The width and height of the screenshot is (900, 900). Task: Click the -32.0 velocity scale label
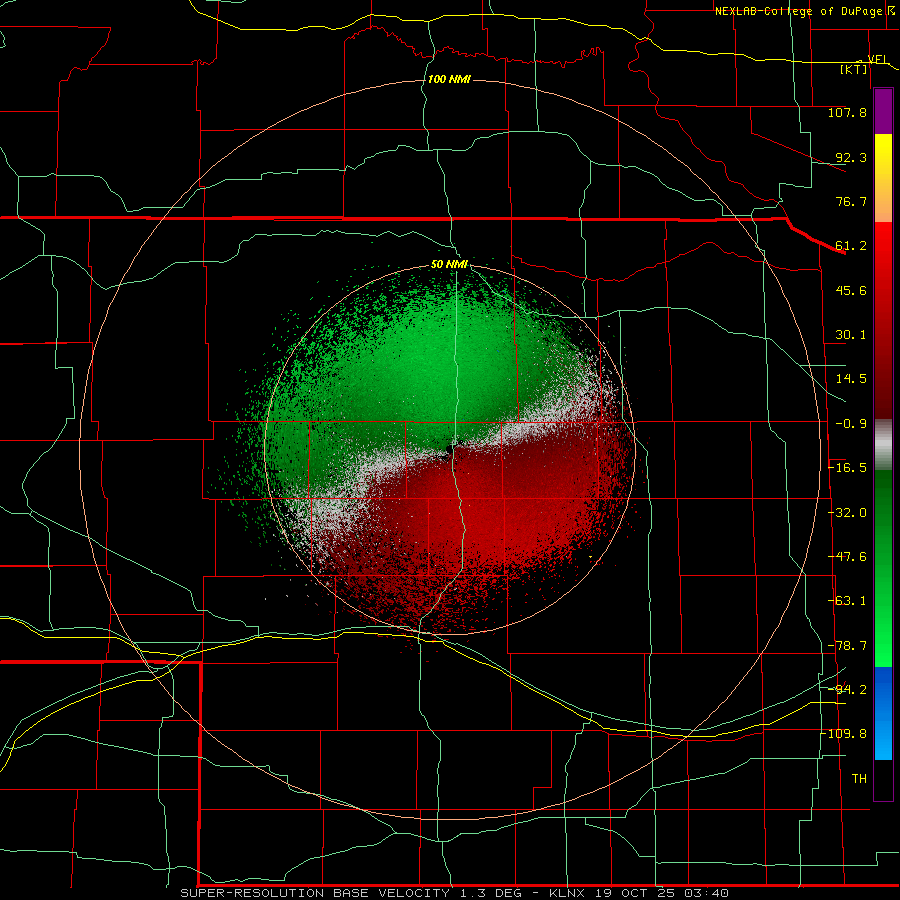pyautogui.click(x=847, y=513)
